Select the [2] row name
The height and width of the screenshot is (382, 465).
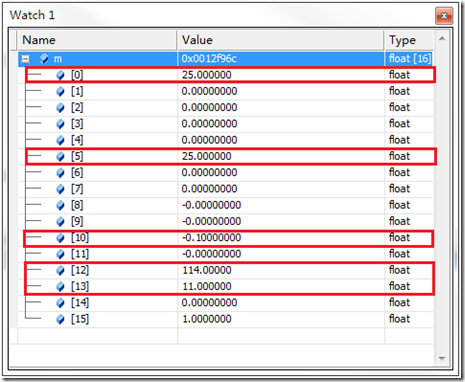[x=77, y=108]
